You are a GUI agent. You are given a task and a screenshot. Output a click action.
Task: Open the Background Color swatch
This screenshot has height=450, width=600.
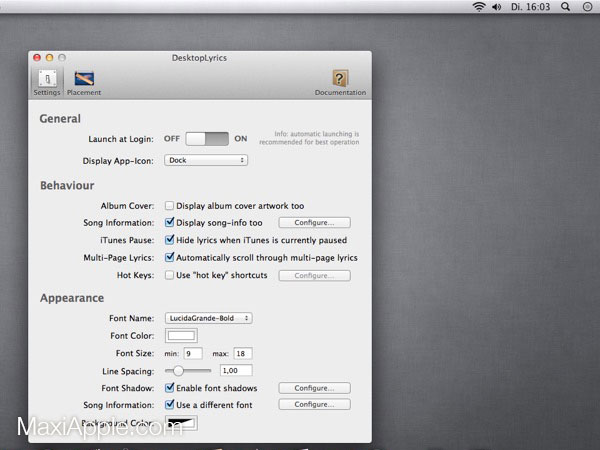pyautogui.click(x=181, y=423)
